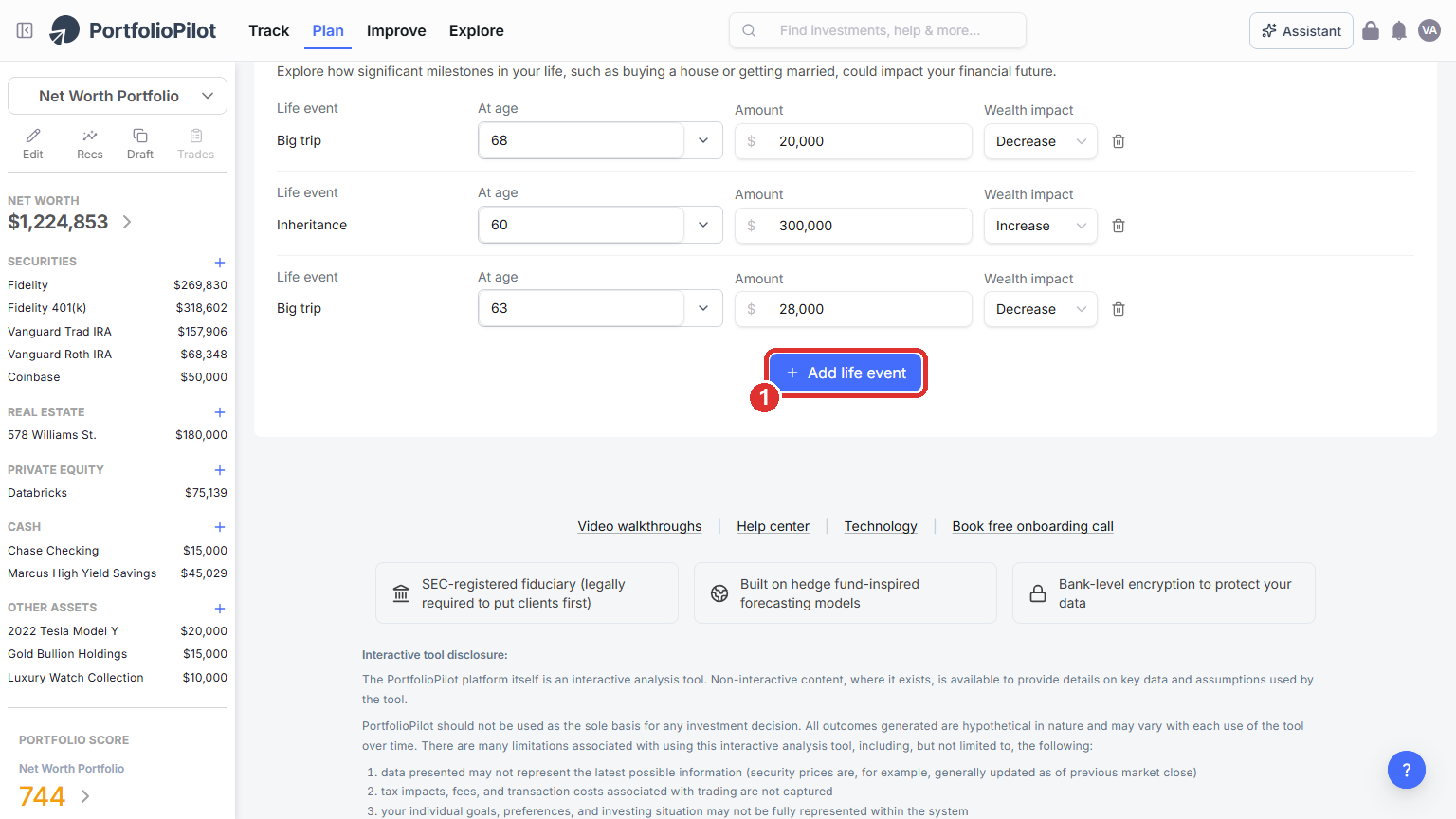This screenshot has height=819, width=1456.
Task: Add a new Real Estate asset
Action: point(220,412)
